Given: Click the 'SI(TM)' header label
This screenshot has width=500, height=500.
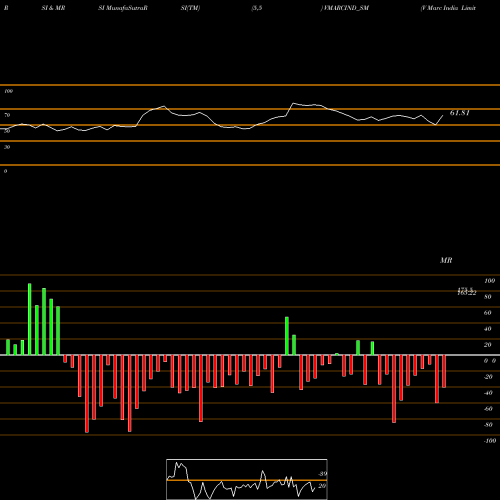Looking at the screenshot, I should point(190,8).
